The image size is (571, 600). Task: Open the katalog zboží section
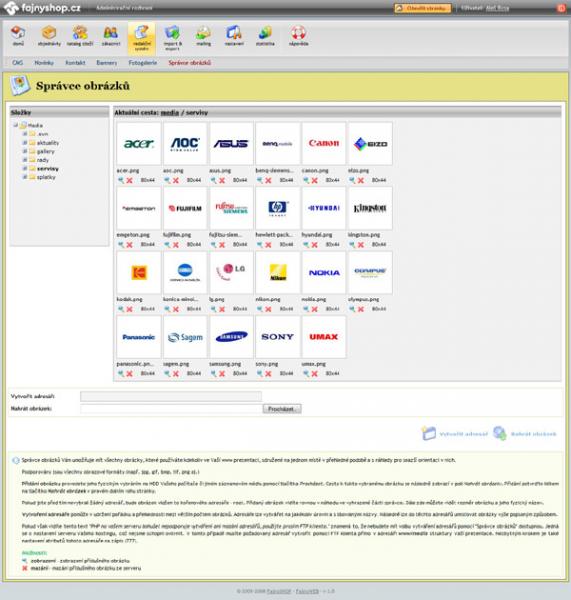(80, 36)
